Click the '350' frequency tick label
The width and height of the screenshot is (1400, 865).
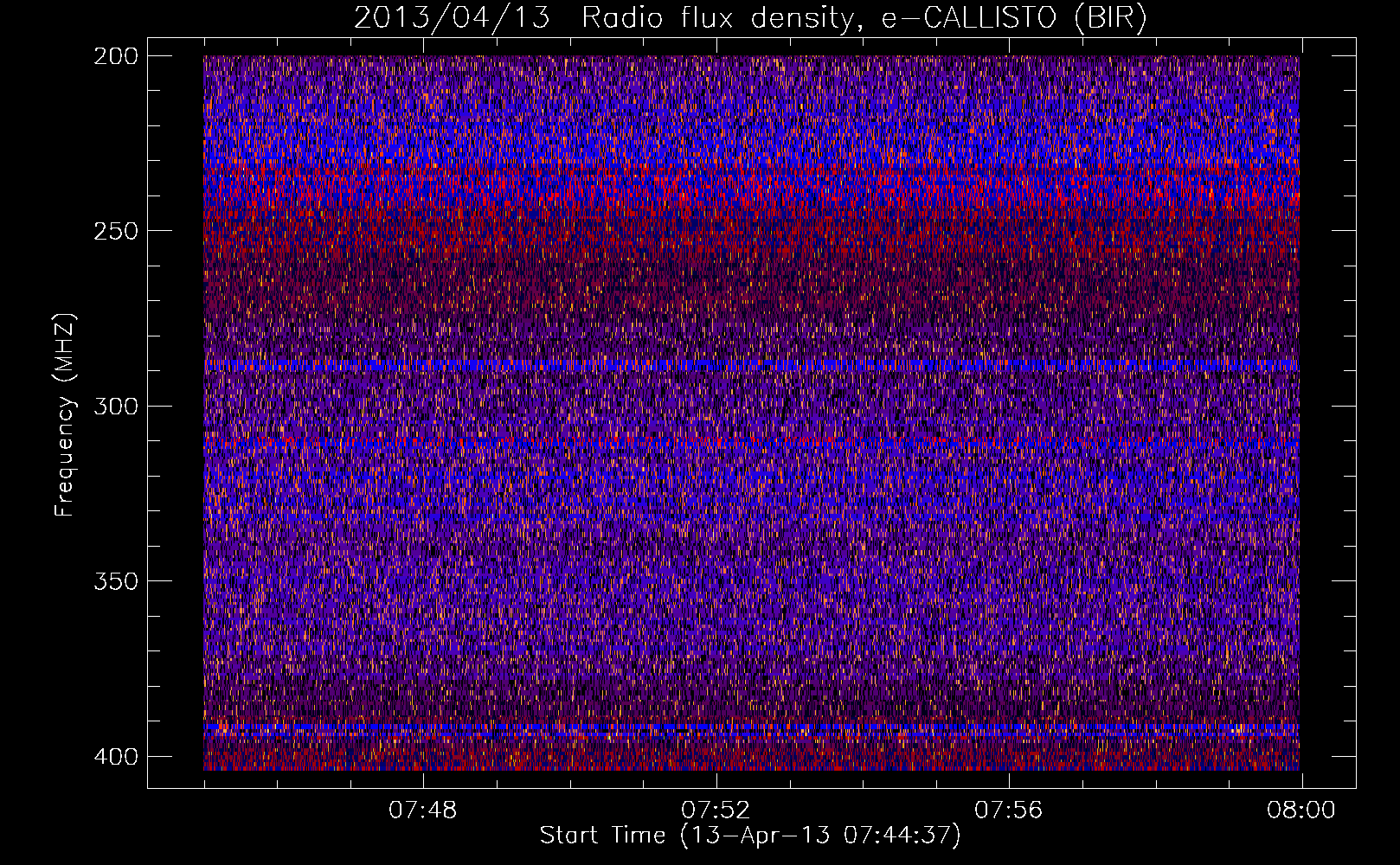click(115, 580)
